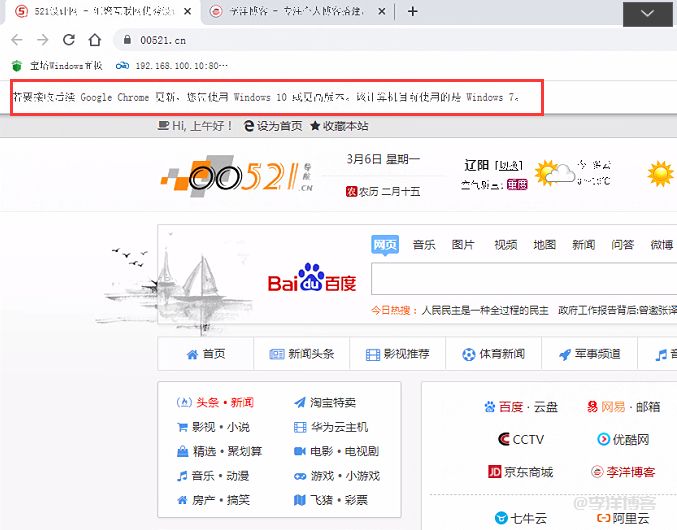Viewport: 677px width, 530px height.
Task: Click the 京东商城 site link
Action: click(x=520, y=472)
